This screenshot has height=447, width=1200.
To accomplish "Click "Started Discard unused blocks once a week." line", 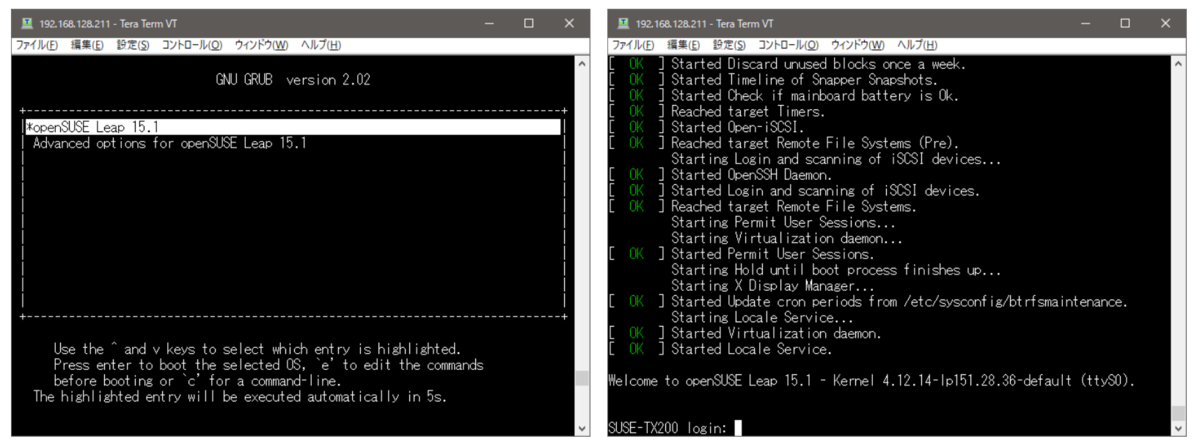I will point(818,64).
